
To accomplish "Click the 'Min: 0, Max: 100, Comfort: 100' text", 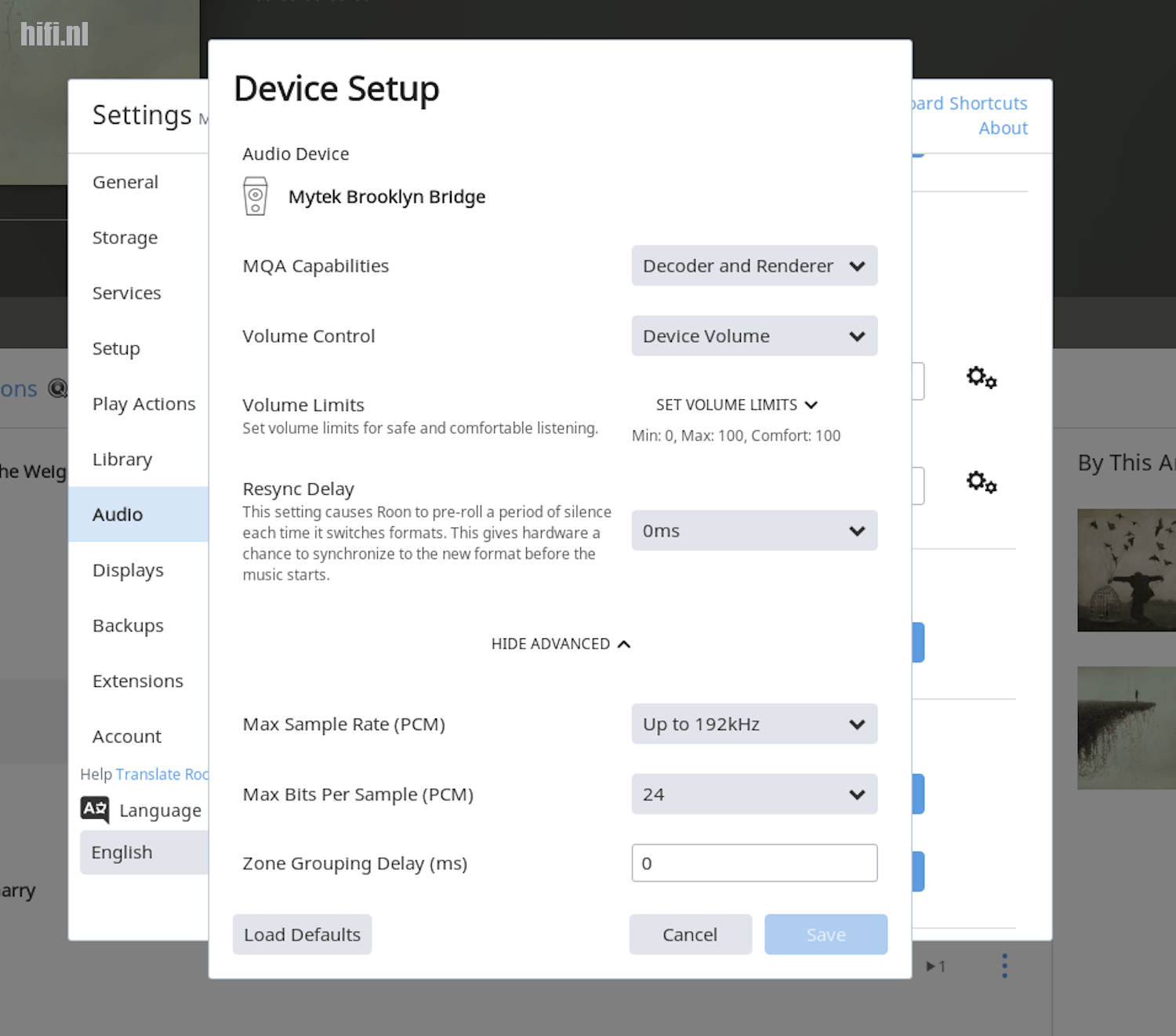I will point(736,435).
